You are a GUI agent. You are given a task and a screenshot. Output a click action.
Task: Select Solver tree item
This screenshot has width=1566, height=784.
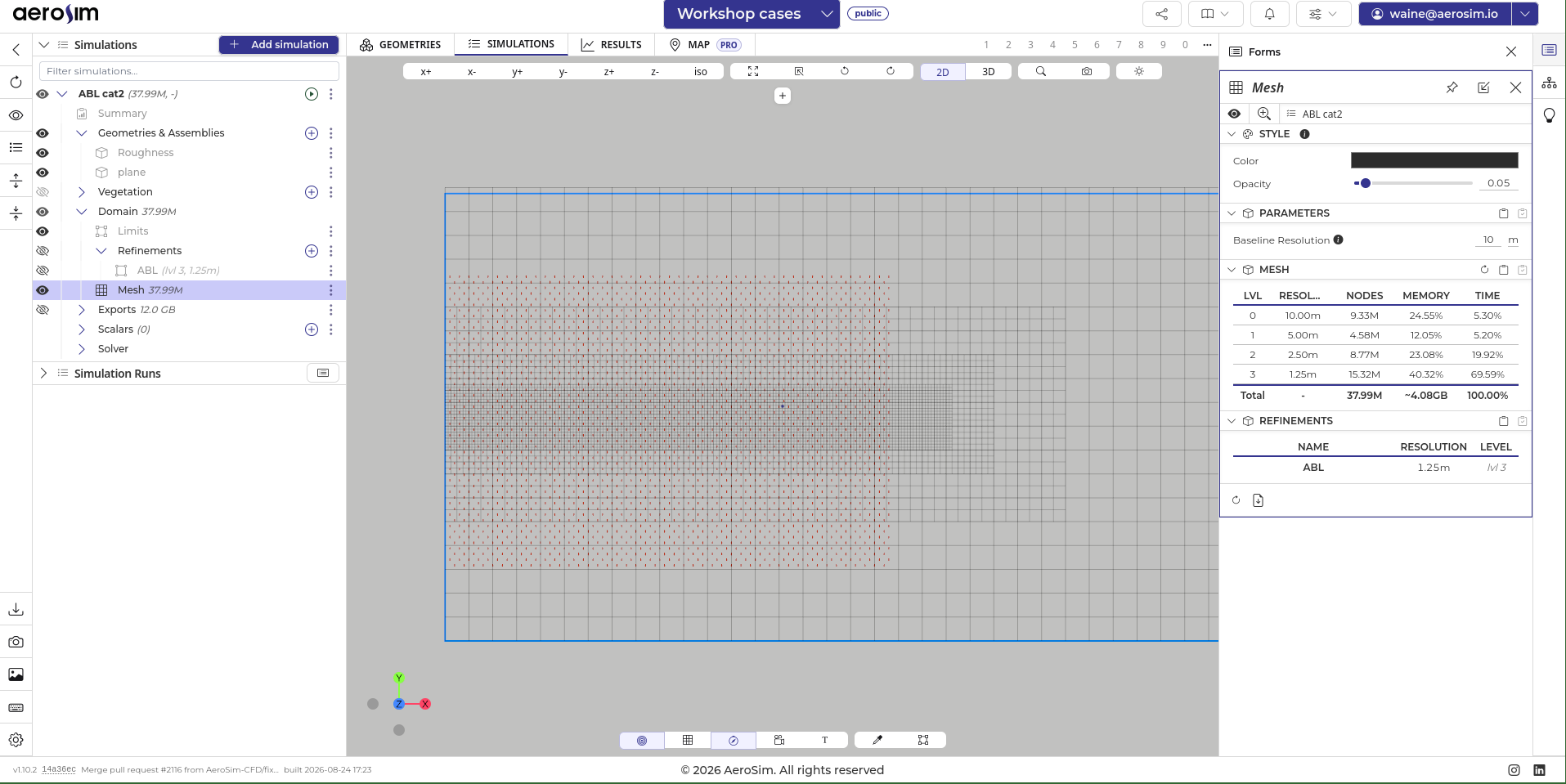click(113, 349)
